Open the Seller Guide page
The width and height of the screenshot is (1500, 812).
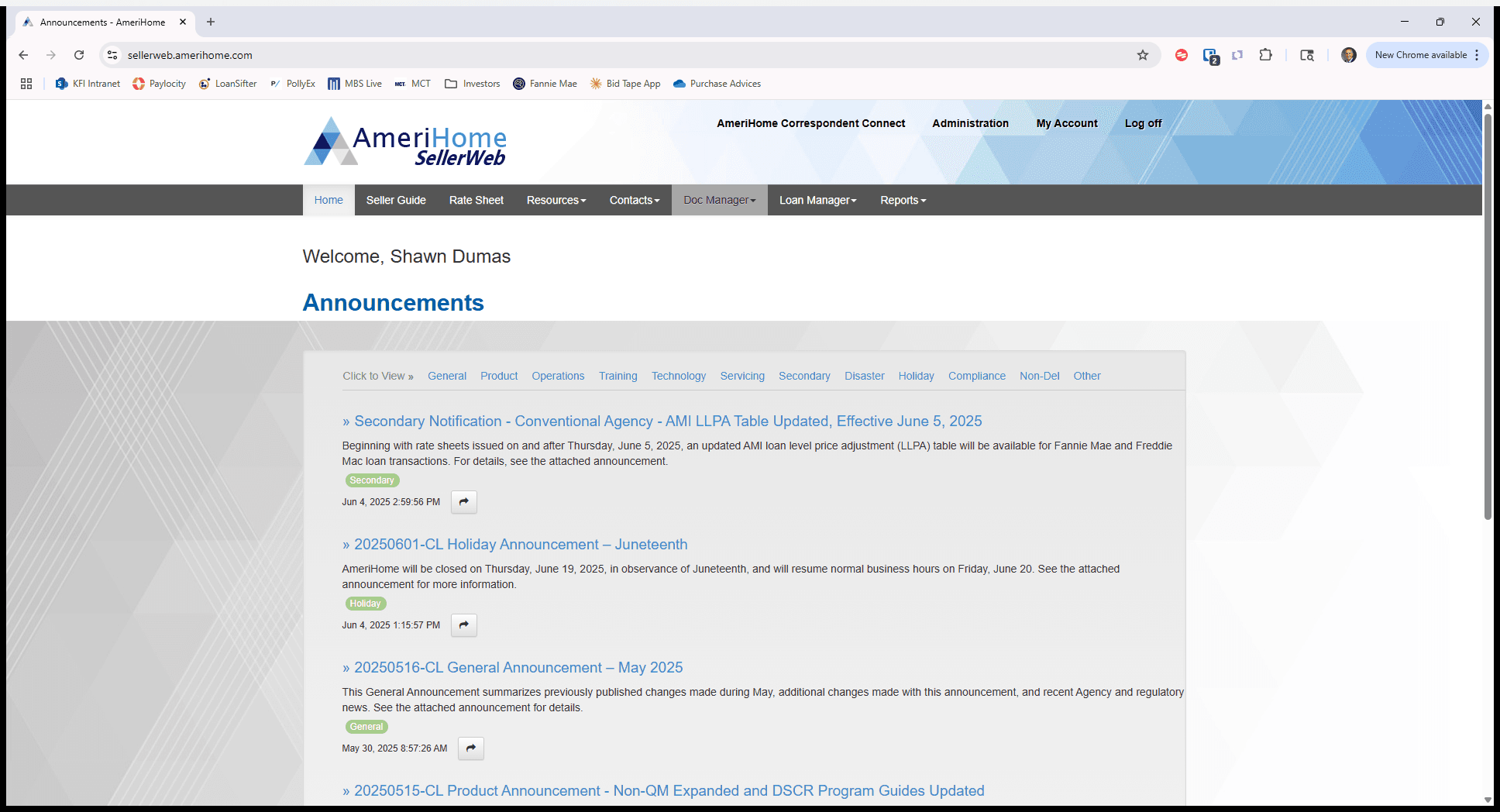click(x=396, y=200)
